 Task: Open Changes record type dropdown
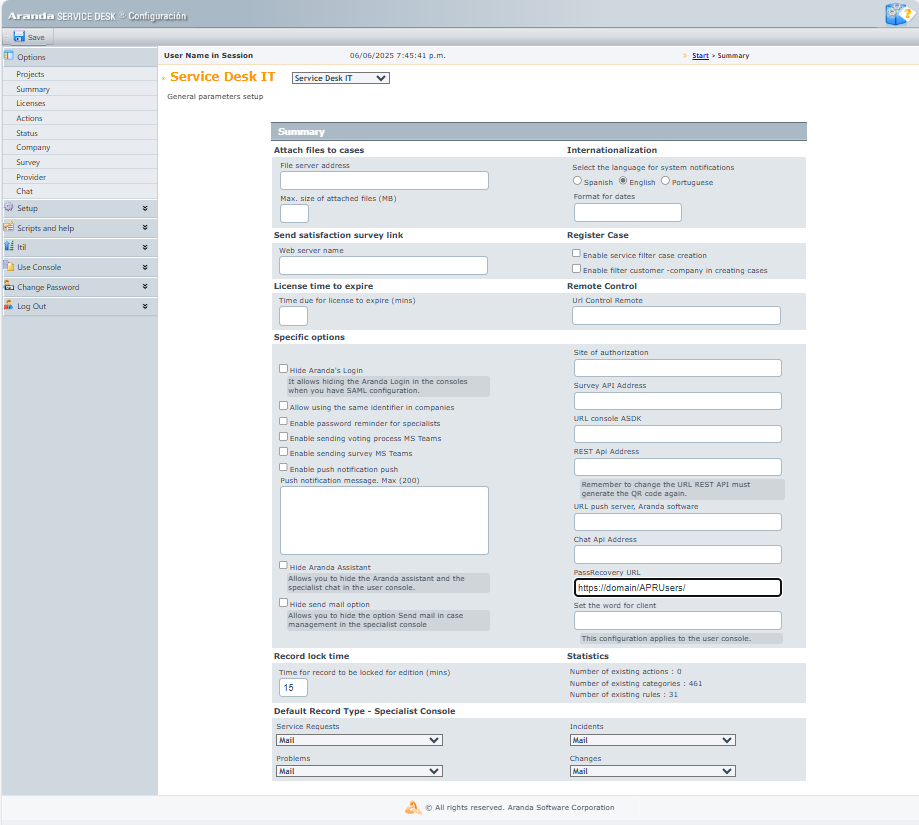(652, 771)
